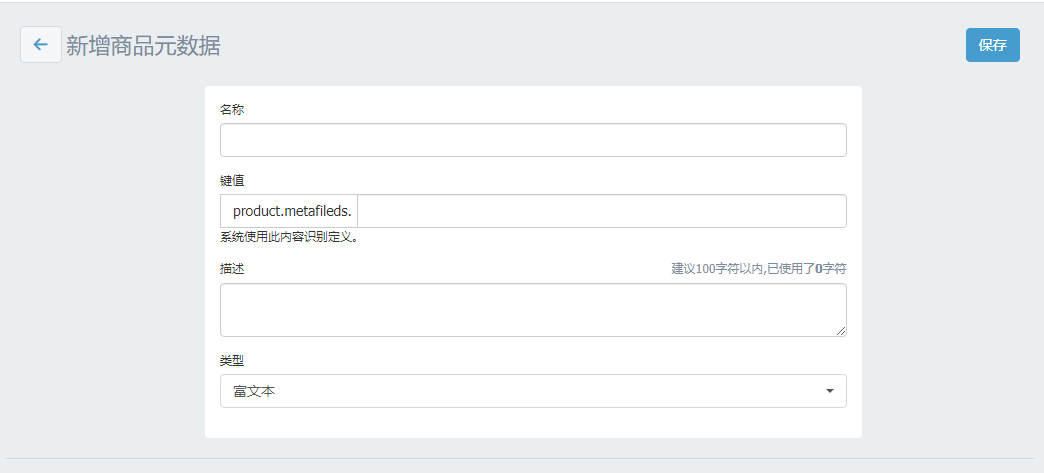Click the 类型 field label
Image resolution: width=1044 pixels, height=473 pixels.
coord(232,360)
